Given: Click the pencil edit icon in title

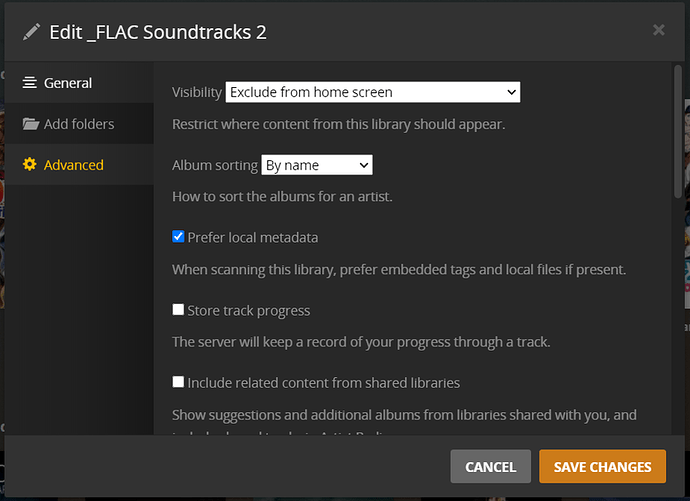Looking at the screenshot, I should (x=30, y=31).
